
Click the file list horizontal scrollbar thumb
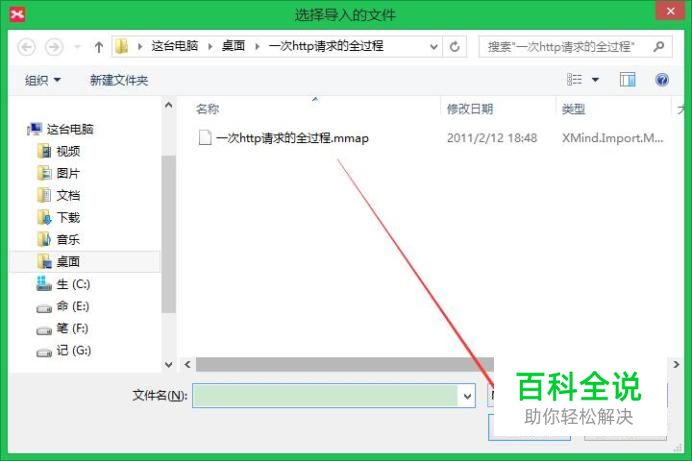click(345, 364)
